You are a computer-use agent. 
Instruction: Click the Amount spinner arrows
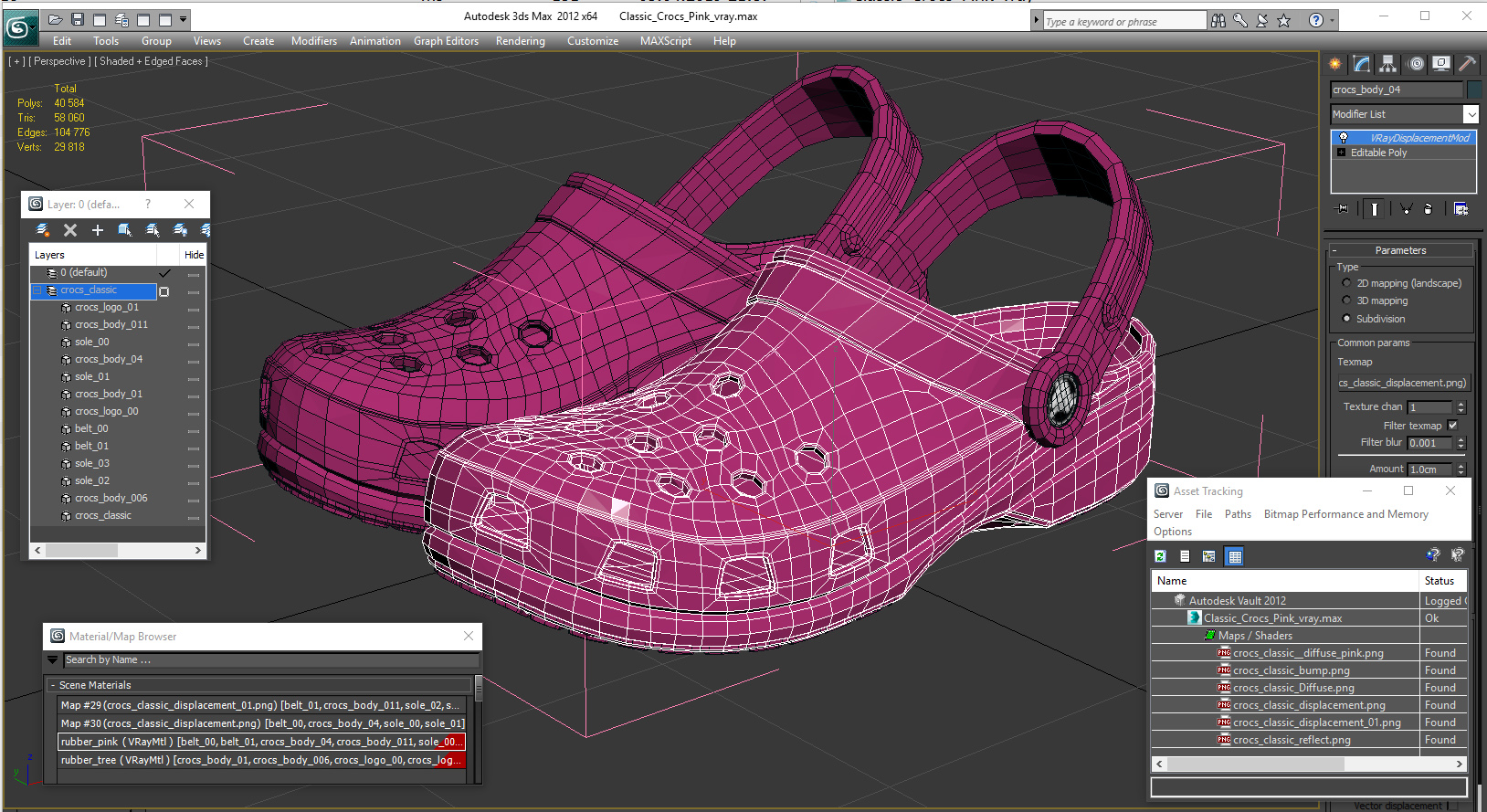tap(1461, 469)
